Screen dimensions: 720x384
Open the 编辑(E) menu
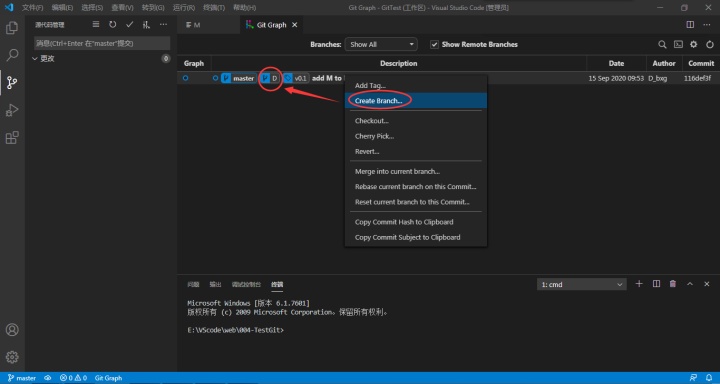62,8
